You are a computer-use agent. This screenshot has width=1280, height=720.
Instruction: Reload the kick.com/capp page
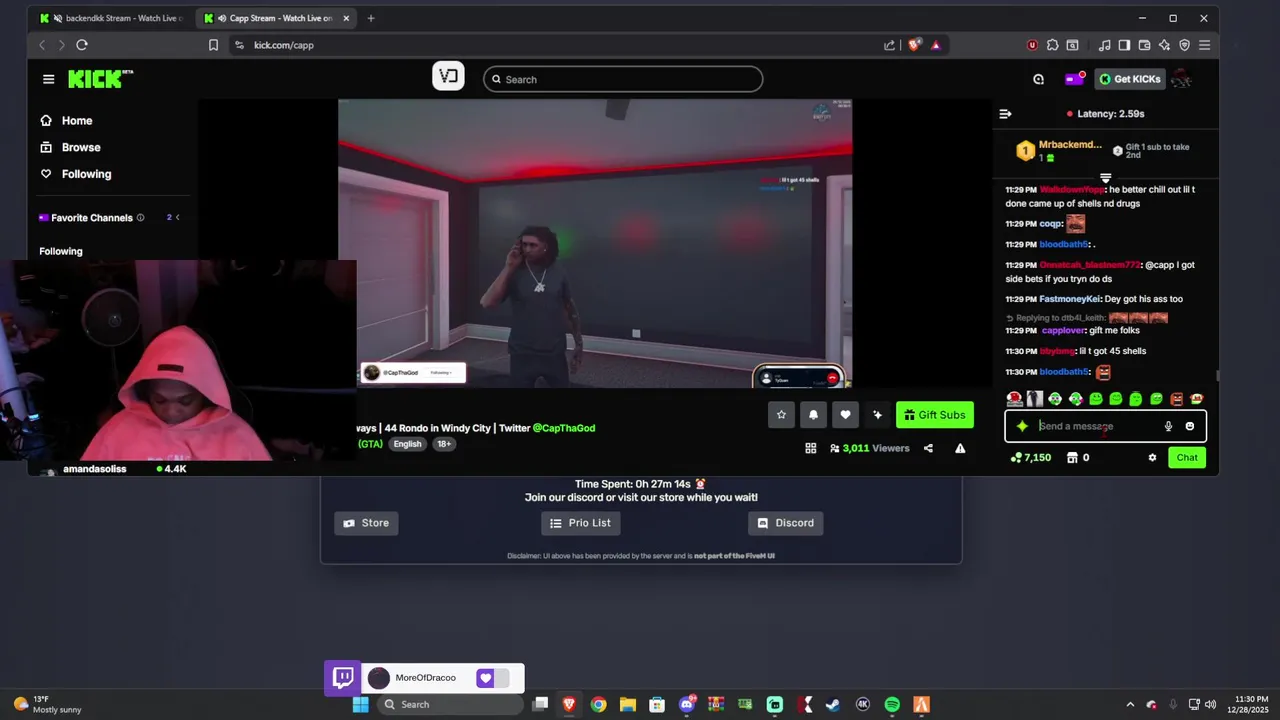(82, 45)
